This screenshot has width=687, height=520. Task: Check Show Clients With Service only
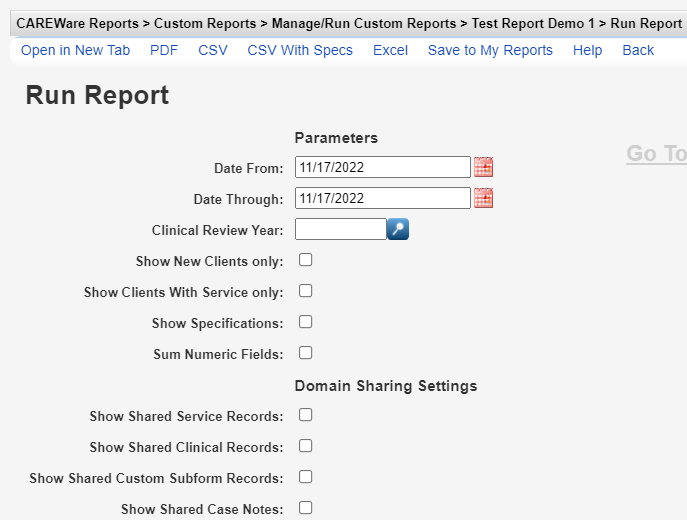306,291
